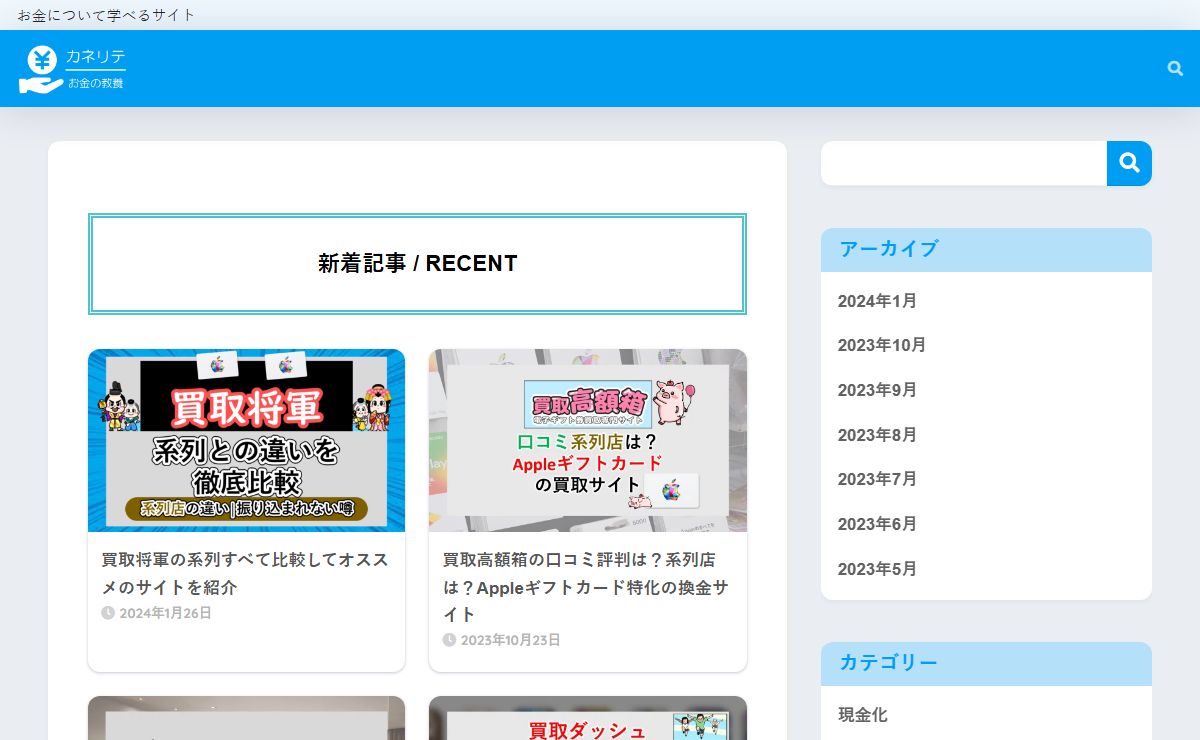Select the 現金化 category link
Screen dimensions: 1200x740
pyautogui.click(x=863, y=715)
